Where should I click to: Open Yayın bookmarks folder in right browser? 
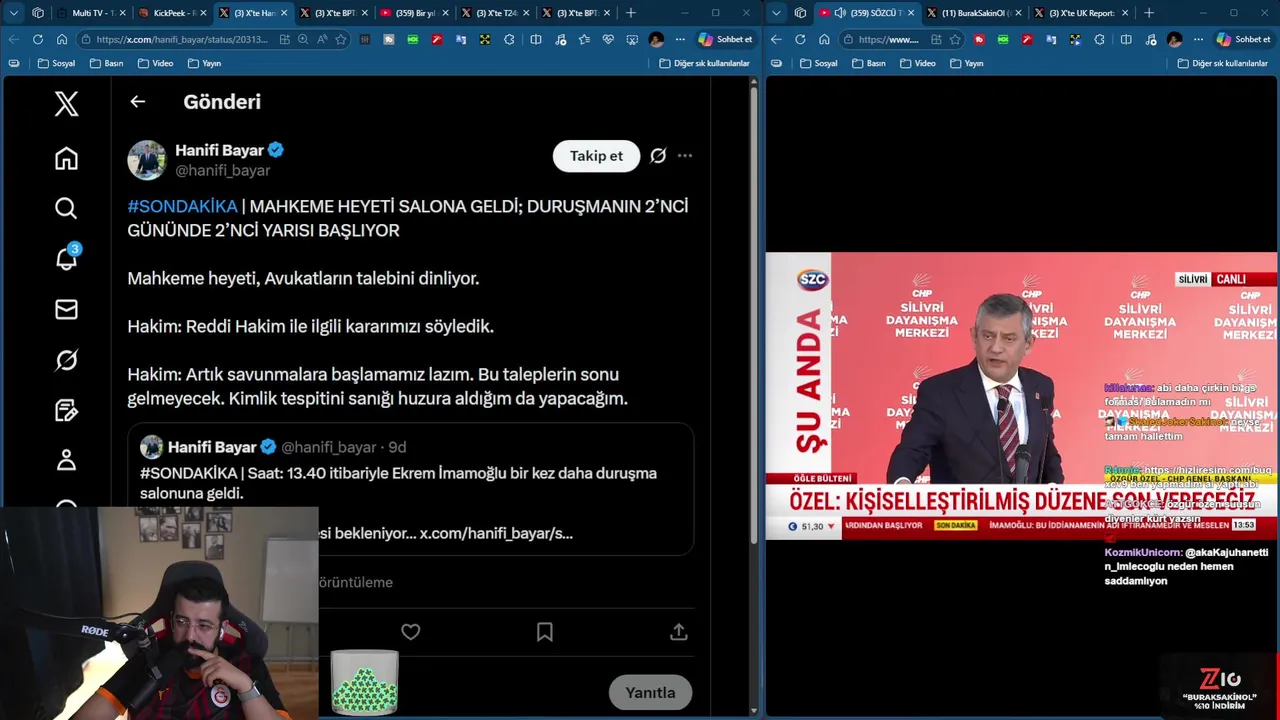tap(966, 63)
